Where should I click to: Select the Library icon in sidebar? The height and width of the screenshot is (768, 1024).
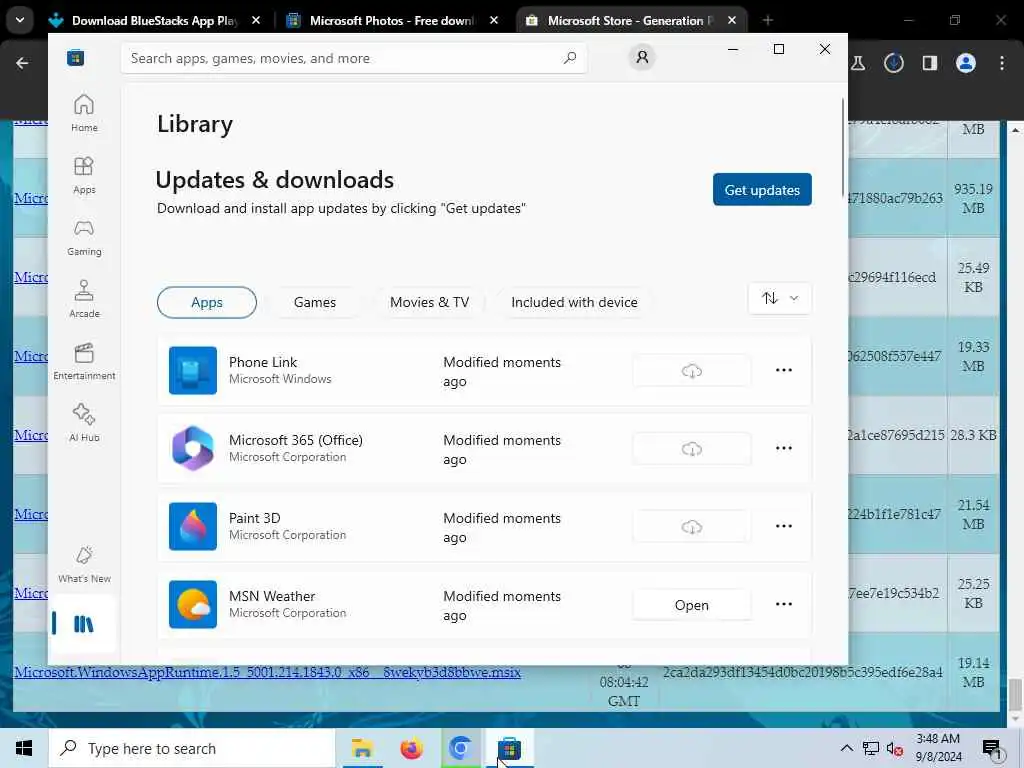coord(84,624)
